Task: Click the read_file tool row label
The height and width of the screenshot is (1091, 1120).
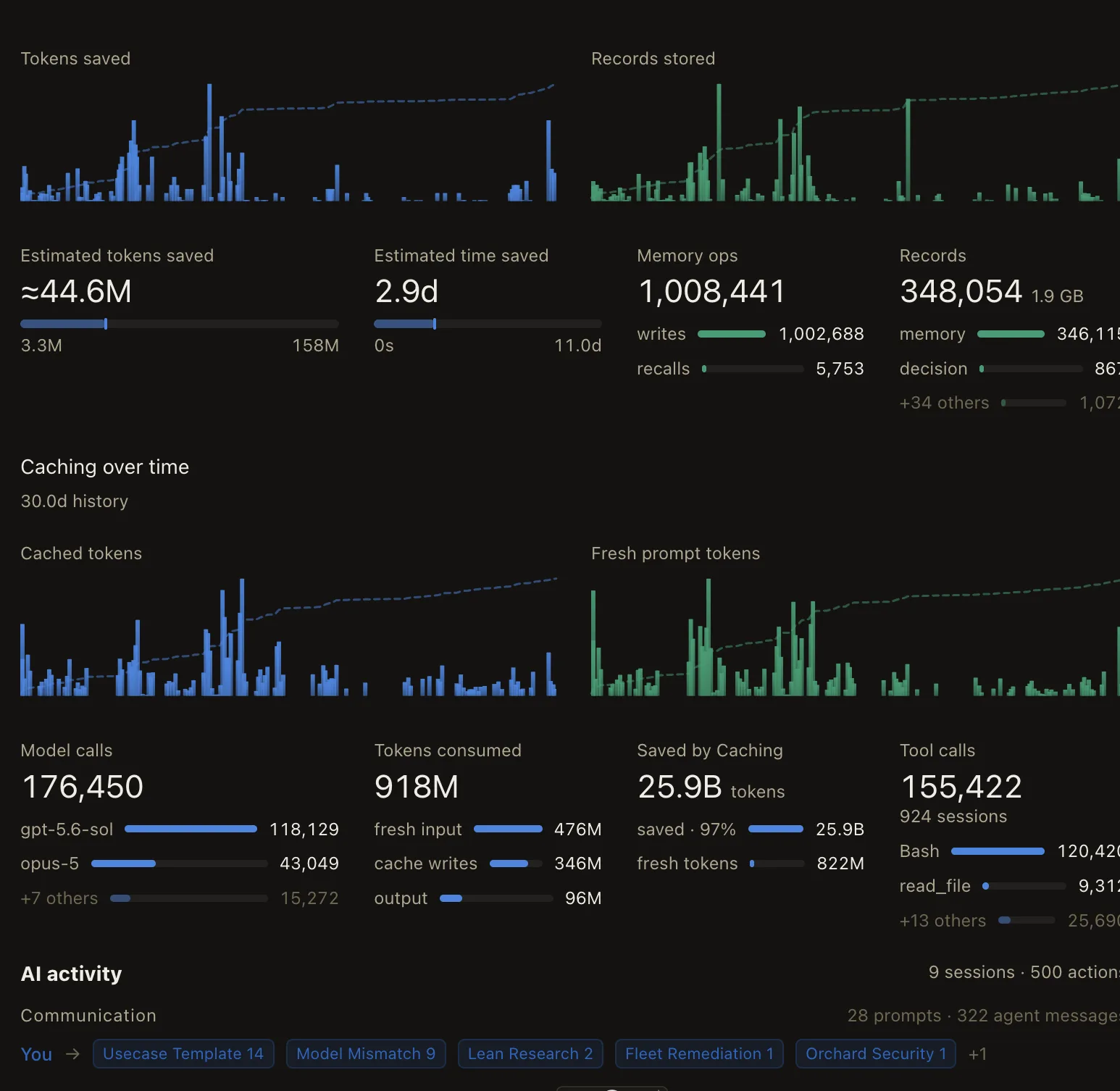Action: (x=935, y=886)
